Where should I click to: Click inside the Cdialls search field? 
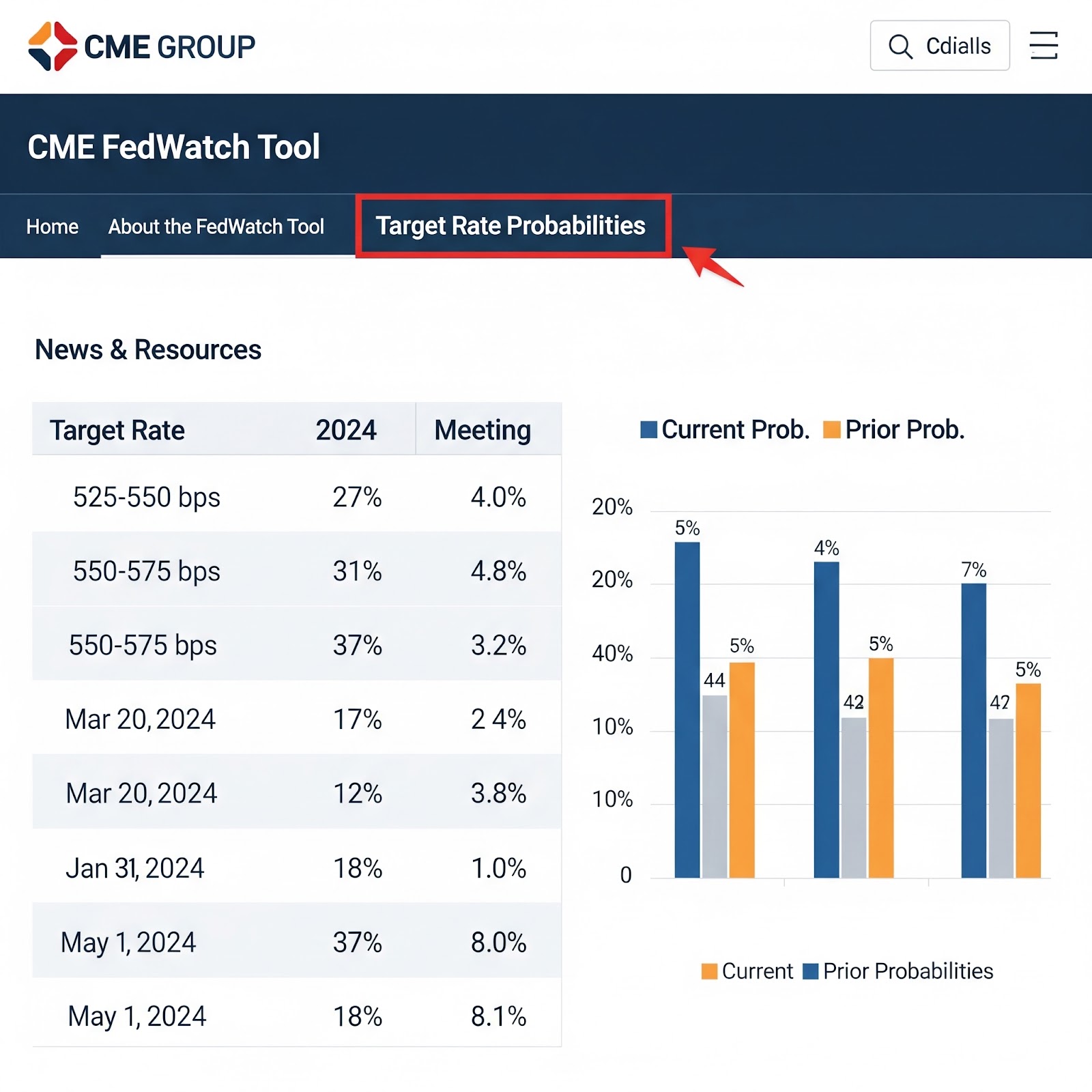958,46
